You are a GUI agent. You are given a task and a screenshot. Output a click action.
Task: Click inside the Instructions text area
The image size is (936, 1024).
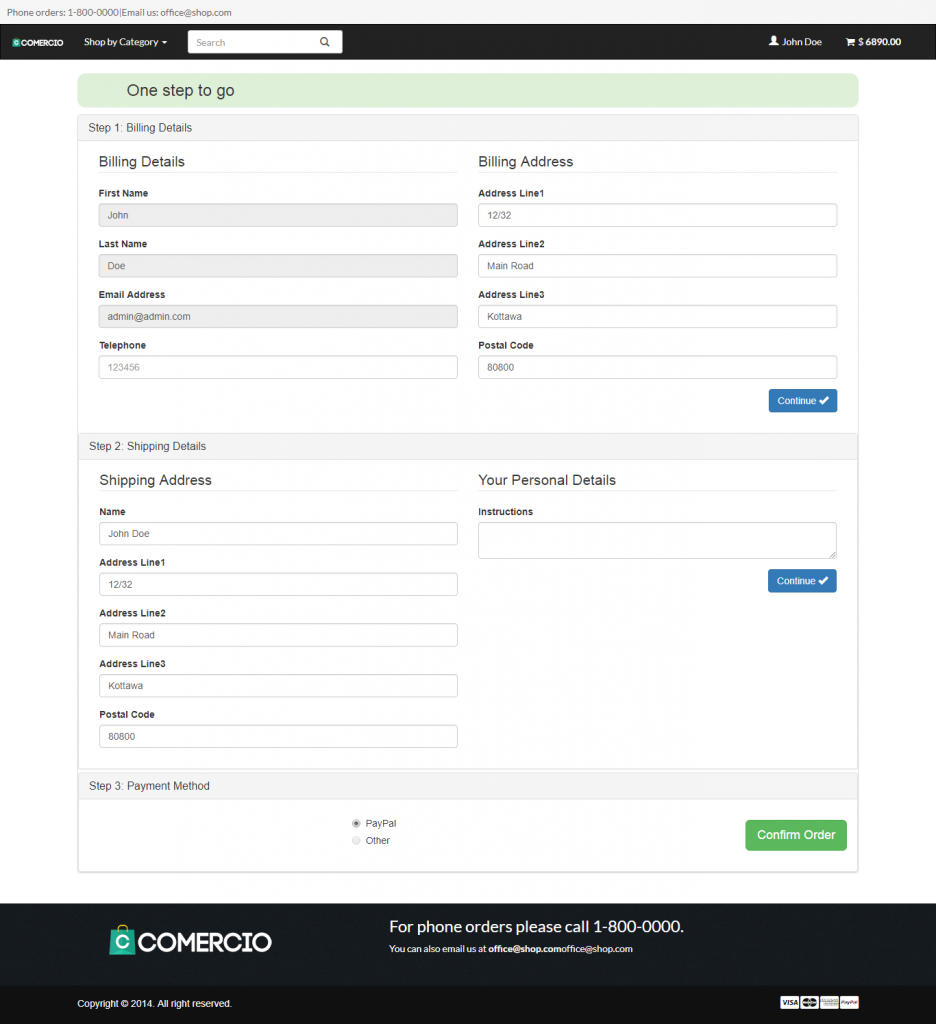[x=656, y=540]
